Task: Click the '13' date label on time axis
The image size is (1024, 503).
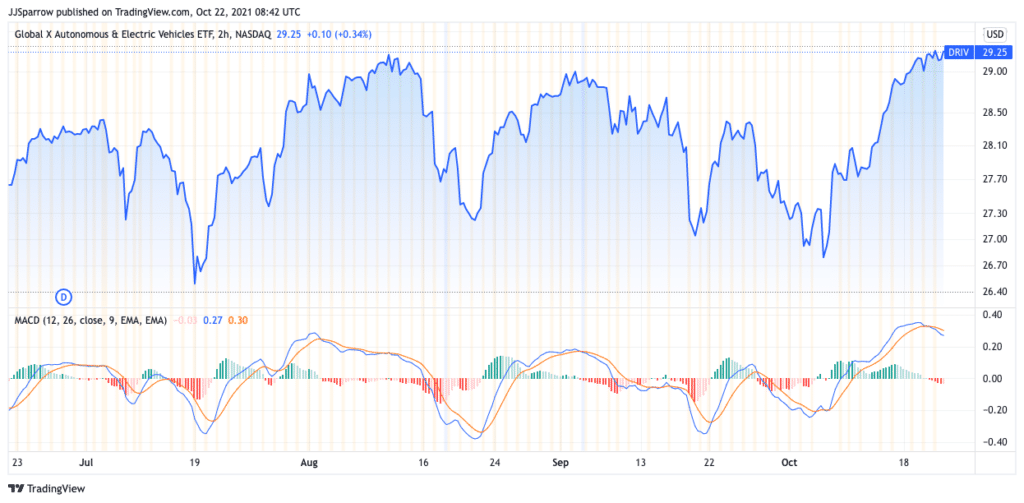Action: [639, 463]
